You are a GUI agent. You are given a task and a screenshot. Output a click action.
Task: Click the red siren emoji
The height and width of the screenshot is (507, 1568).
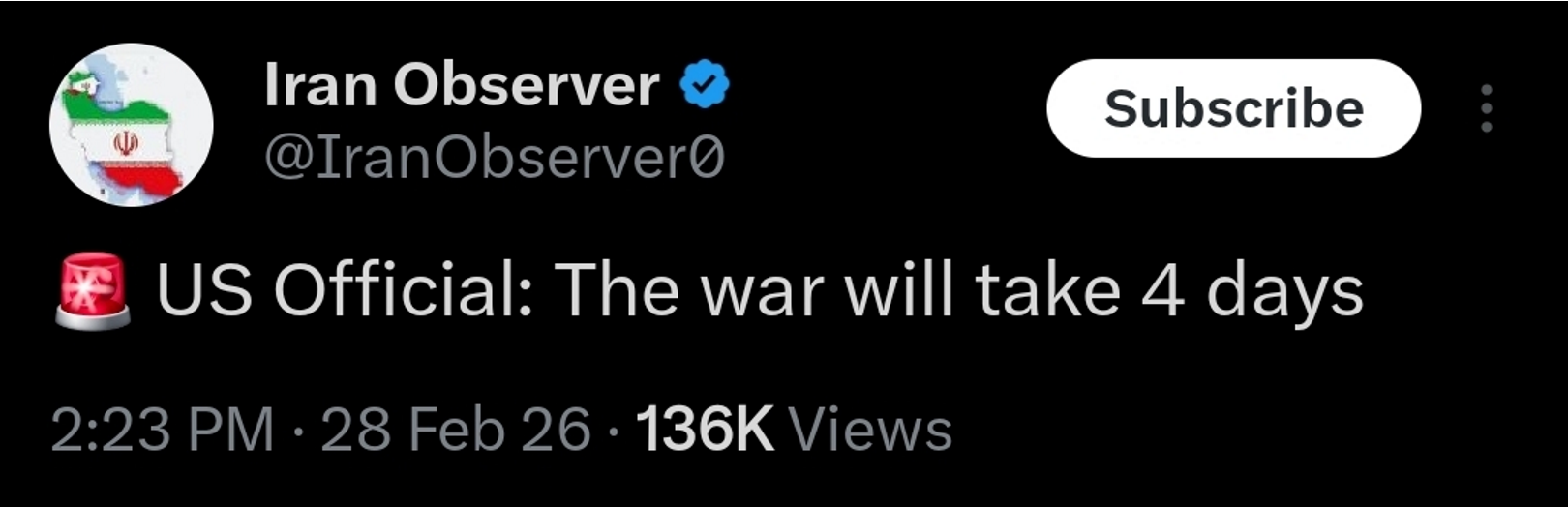pyautogui.click(x=92, y=290)
